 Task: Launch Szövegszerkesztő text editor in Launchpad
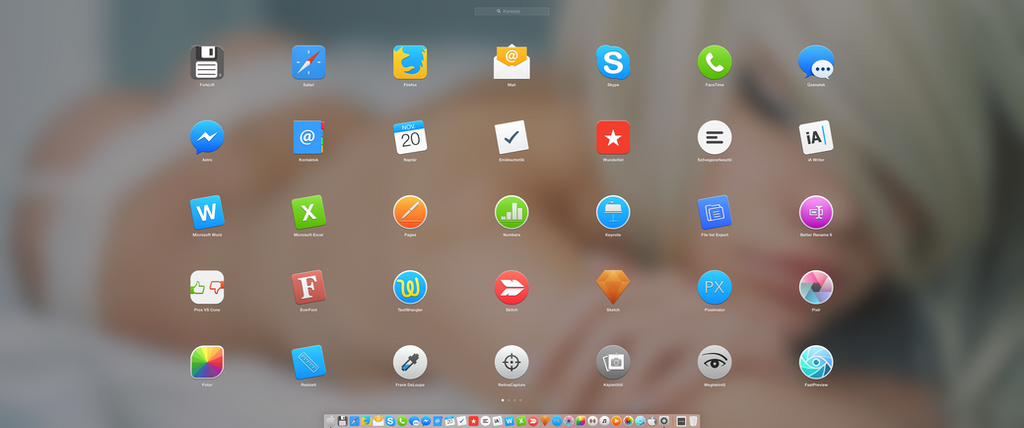pos(714,137)
